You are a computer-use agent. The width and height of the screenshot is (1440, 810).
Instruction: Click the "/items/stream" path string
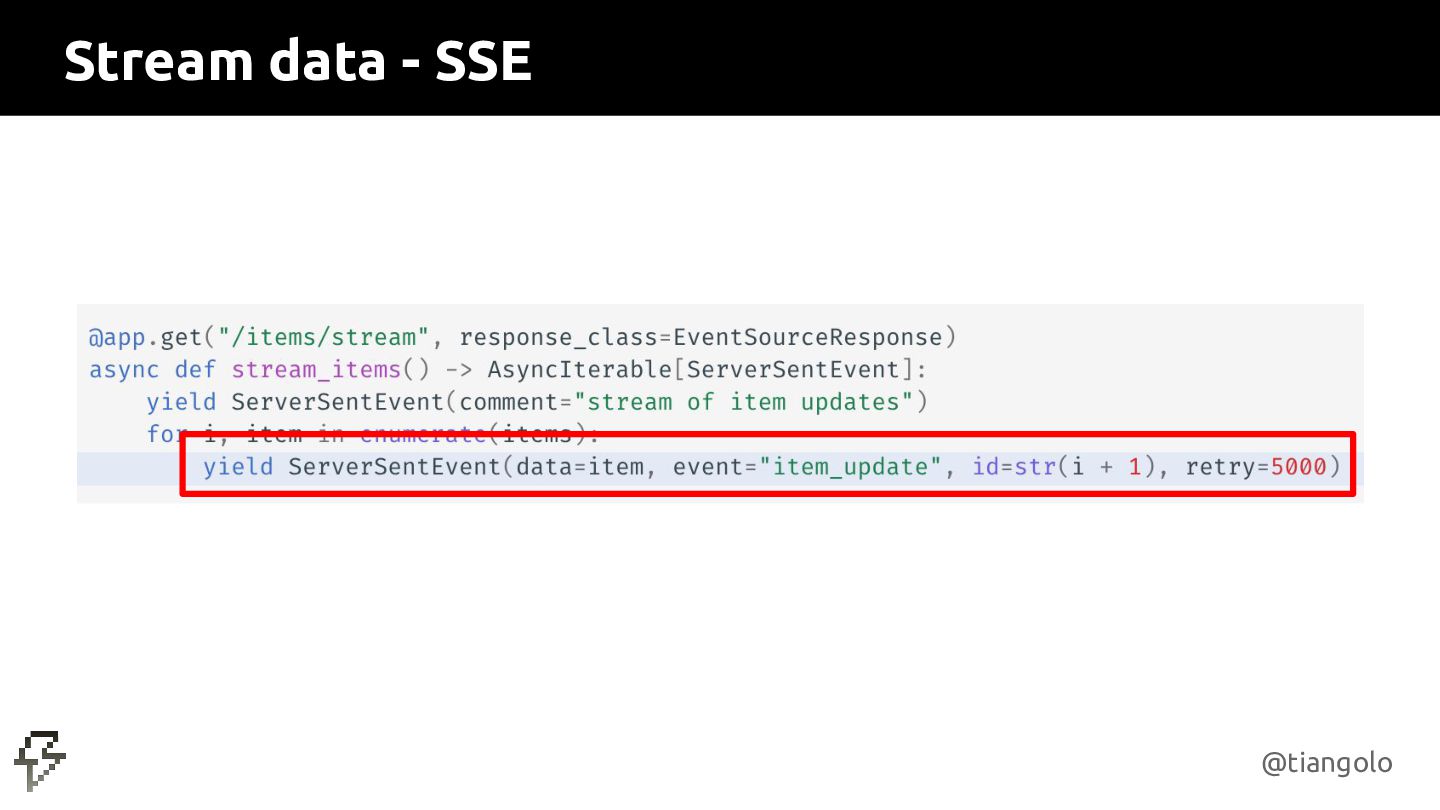(x=324, y=337)
